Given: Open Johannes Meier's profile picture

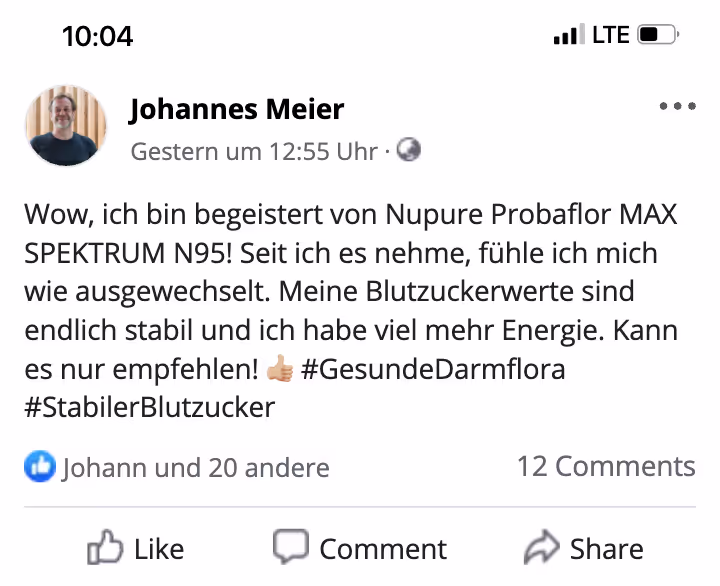Looking at the screenshot, I should click(66, 125).
